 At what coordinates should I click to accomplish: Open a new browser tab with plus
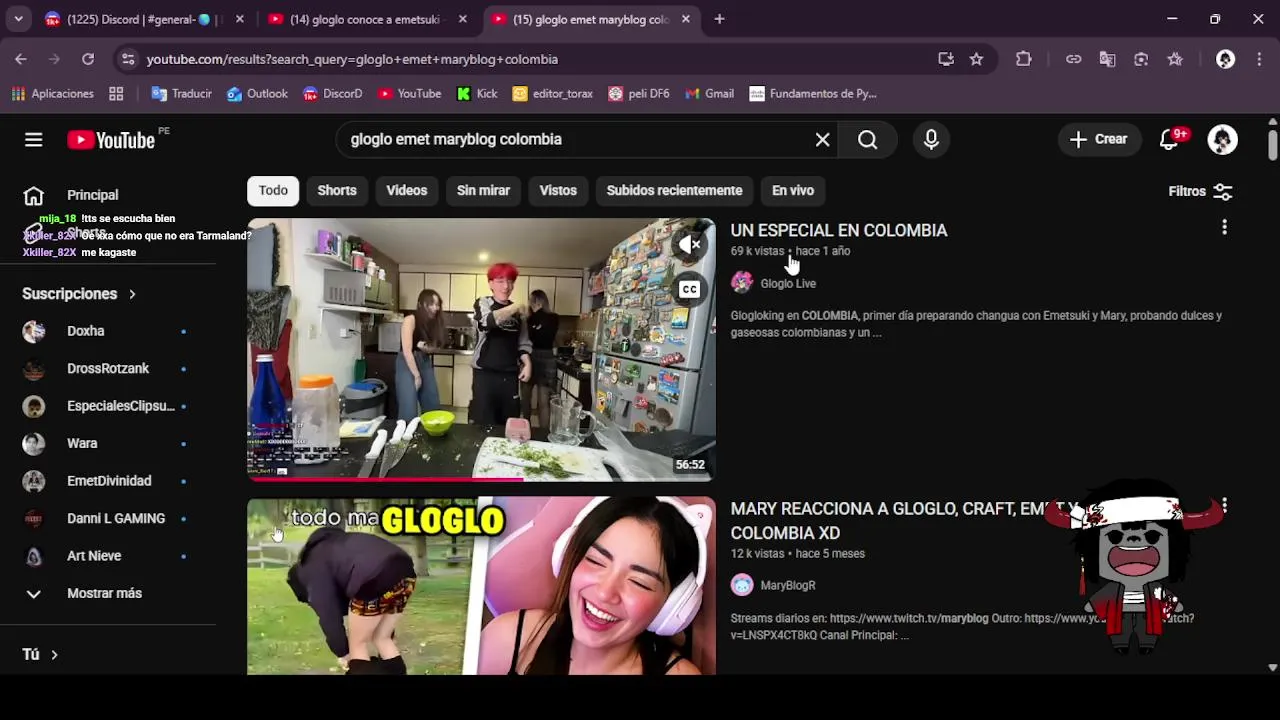(719, 19)
